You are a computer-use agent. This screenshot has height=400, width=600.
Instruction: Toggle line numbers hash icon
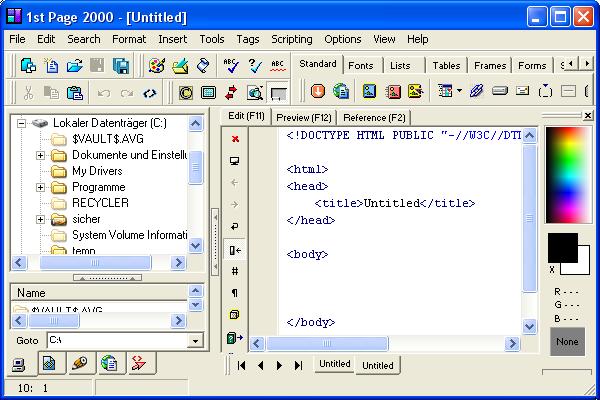[235, 271]
